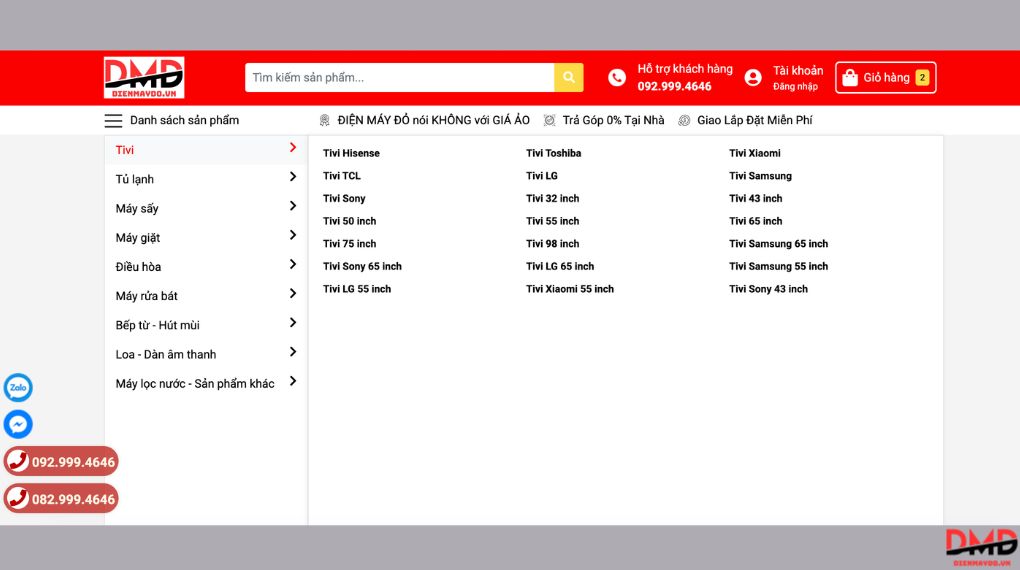Click the shopping bag cart icon
The height and width of the screenshot is (570, 1020).
tap(850, 78)
